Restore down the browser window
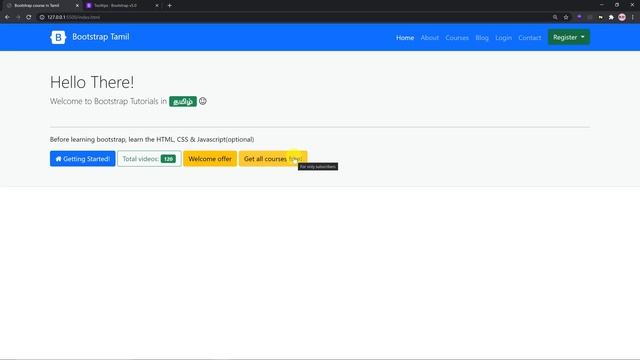This screenshot has height=360, width=640. 617,5
